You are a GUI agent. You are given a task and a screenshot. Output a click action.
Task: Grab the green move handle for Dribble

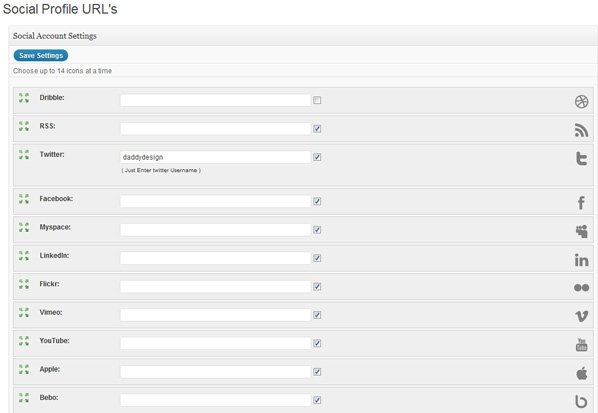click(24, 98)
